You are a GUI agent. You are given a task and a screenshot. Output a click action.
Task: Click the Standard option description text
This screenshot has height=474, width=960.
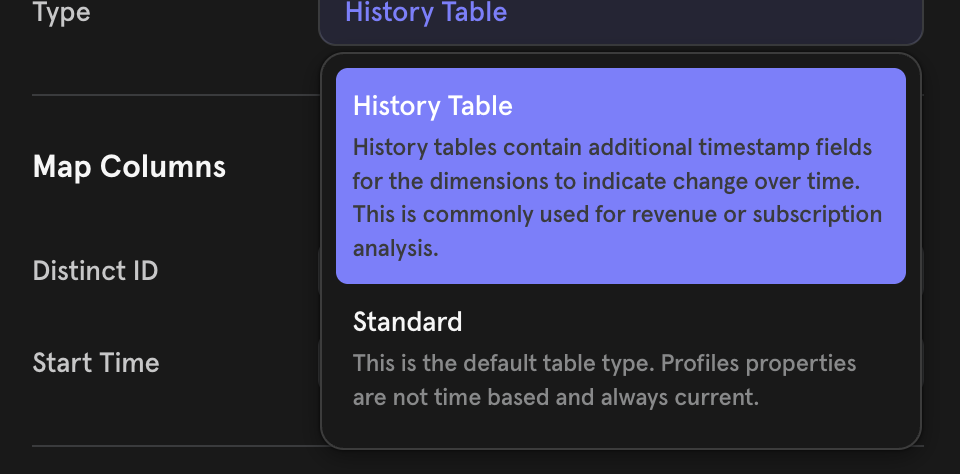click(x=604, y=379)
